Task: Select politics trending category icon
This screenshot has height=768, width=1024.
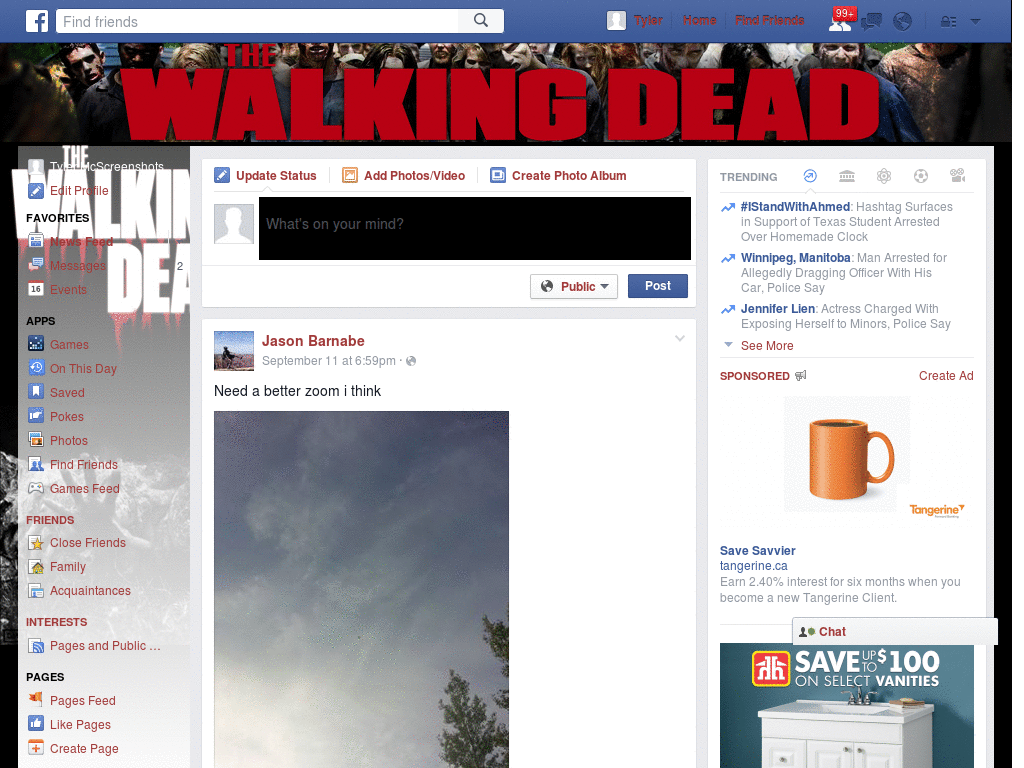Action: (x=847, y=176)
